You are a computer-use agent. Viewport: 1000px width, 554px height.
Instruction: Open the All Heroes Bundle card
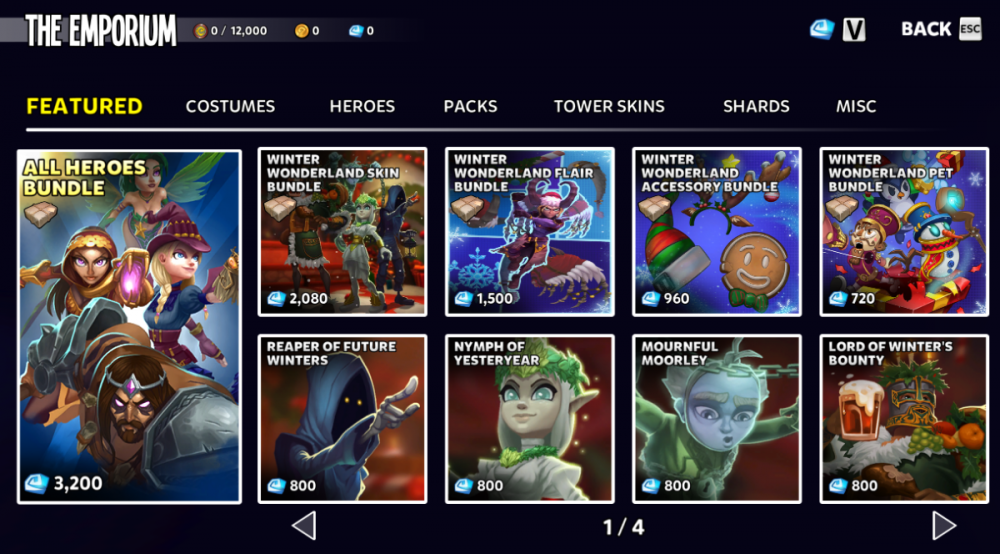tap(129, 326)
